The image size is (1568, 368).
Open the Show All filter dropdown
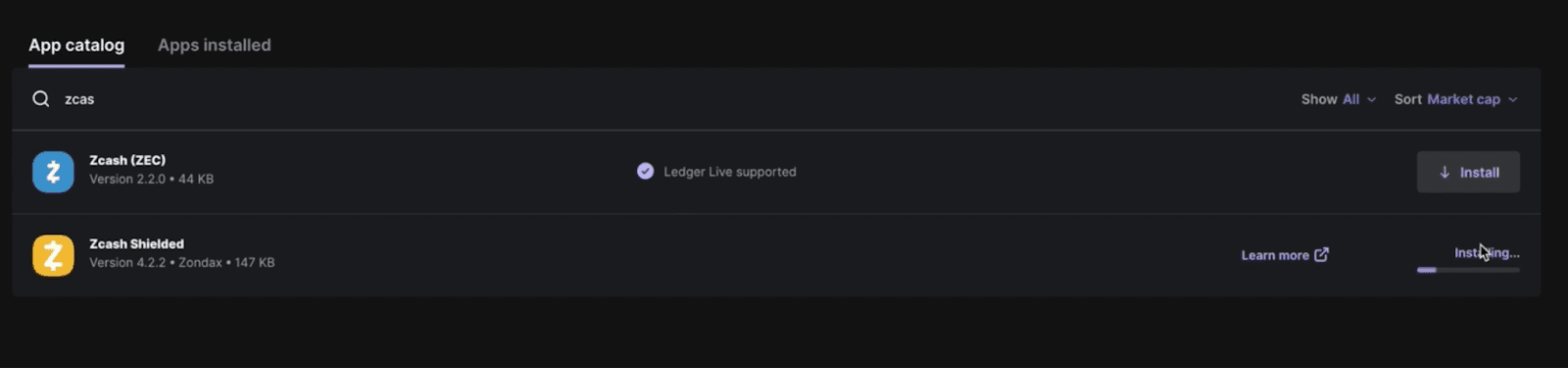(1339, 99)
